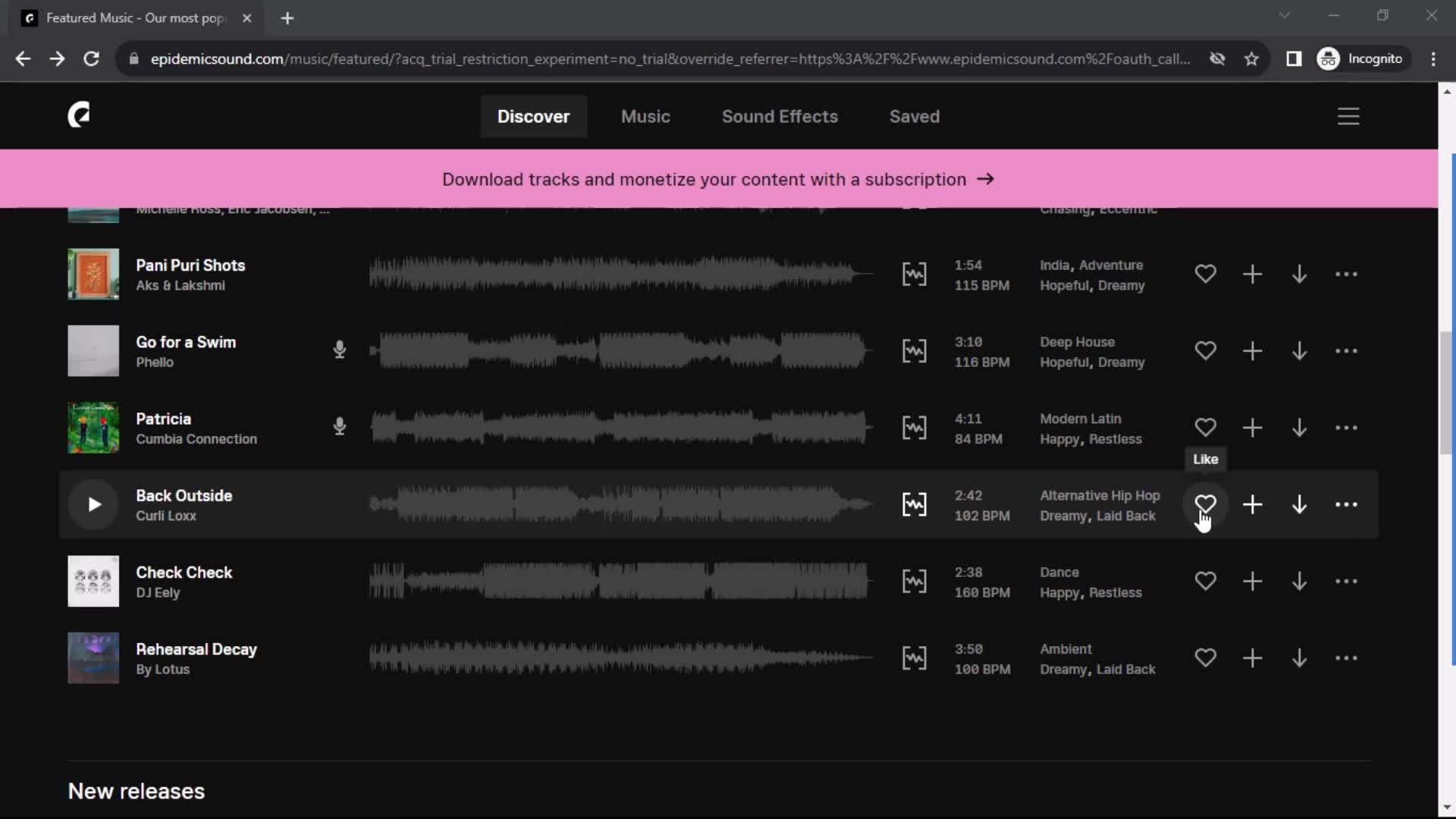Seek within the Rehearsal Decay waveform
1456x819 pixels.
coord(620,657)
